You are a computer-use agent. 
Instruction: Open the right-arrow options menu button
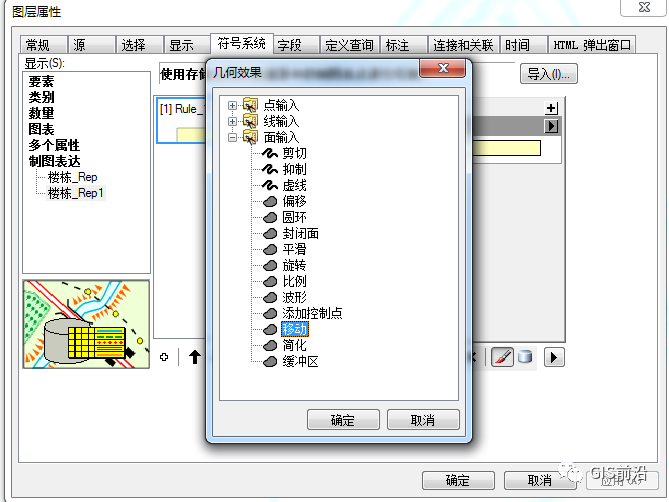point(554,357)
